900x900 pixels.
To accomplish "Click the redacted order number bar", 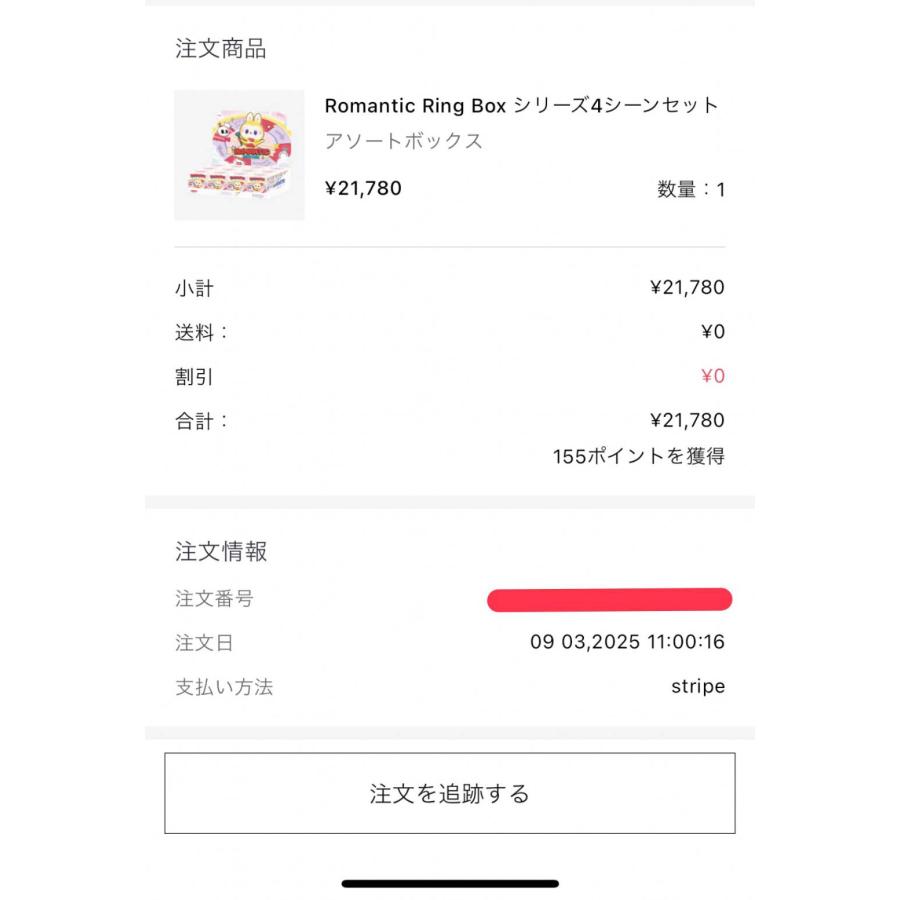I will click(x=608, y=599).
